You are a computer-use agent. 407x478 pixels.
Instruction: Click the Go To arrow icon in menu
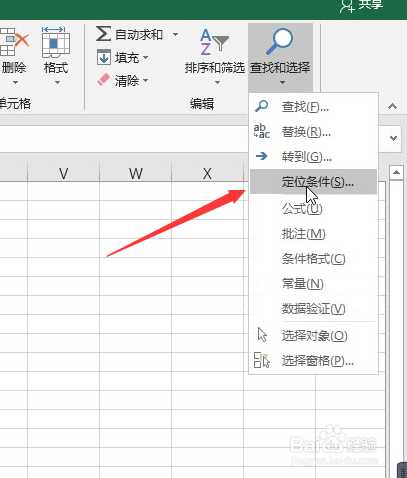click(262, 156)
